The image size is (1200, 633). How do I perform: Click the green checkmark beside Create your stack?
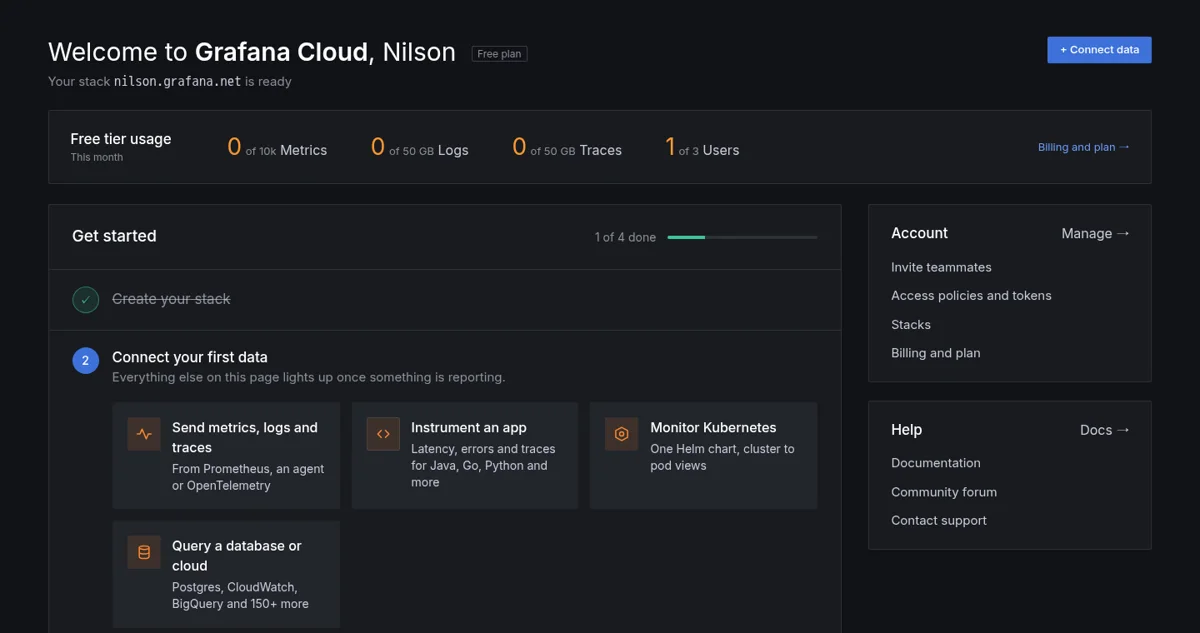tap(85, 299)
